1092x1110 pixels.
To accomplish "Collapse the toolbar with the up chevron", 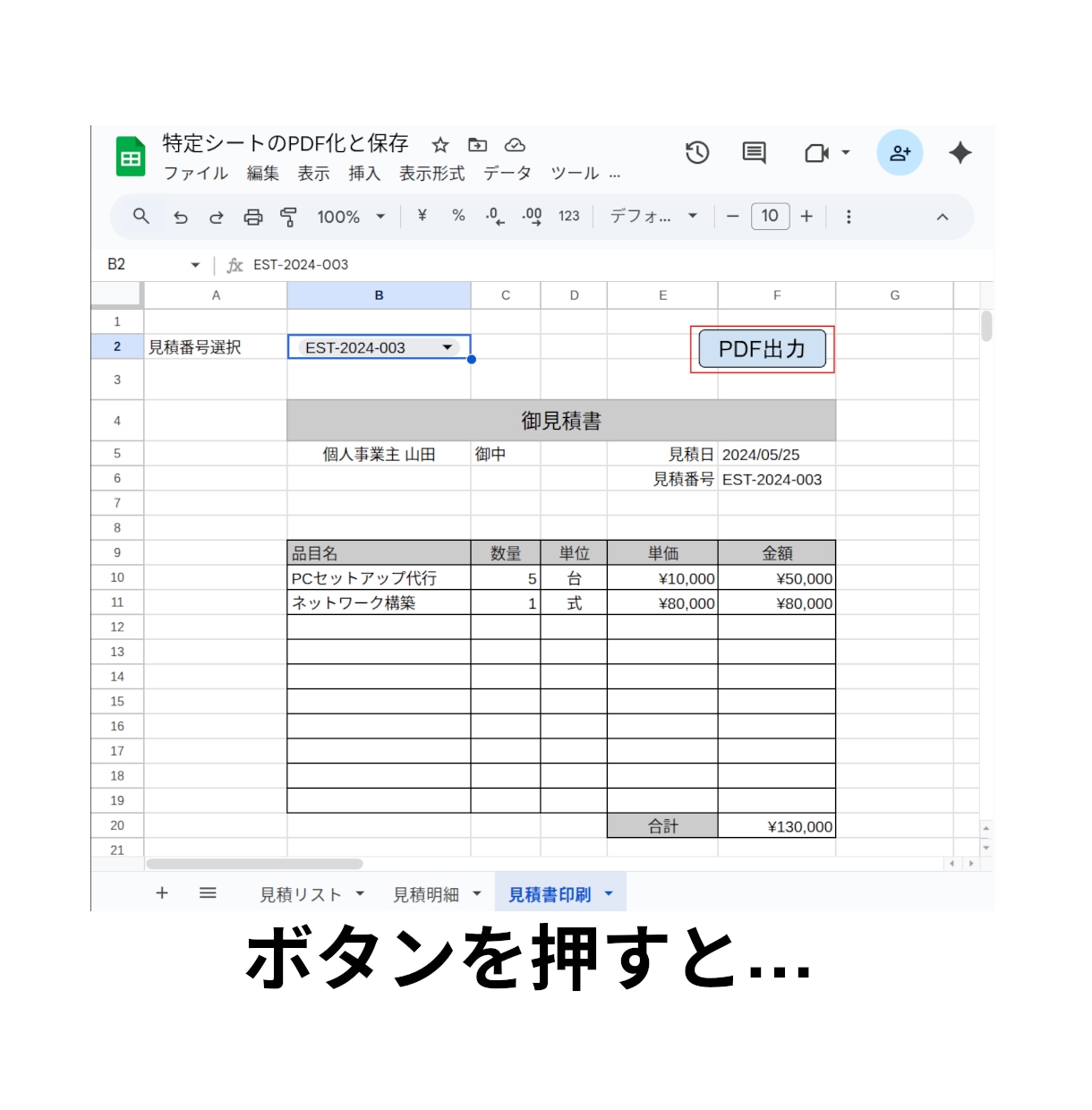I will pos(943,217).
